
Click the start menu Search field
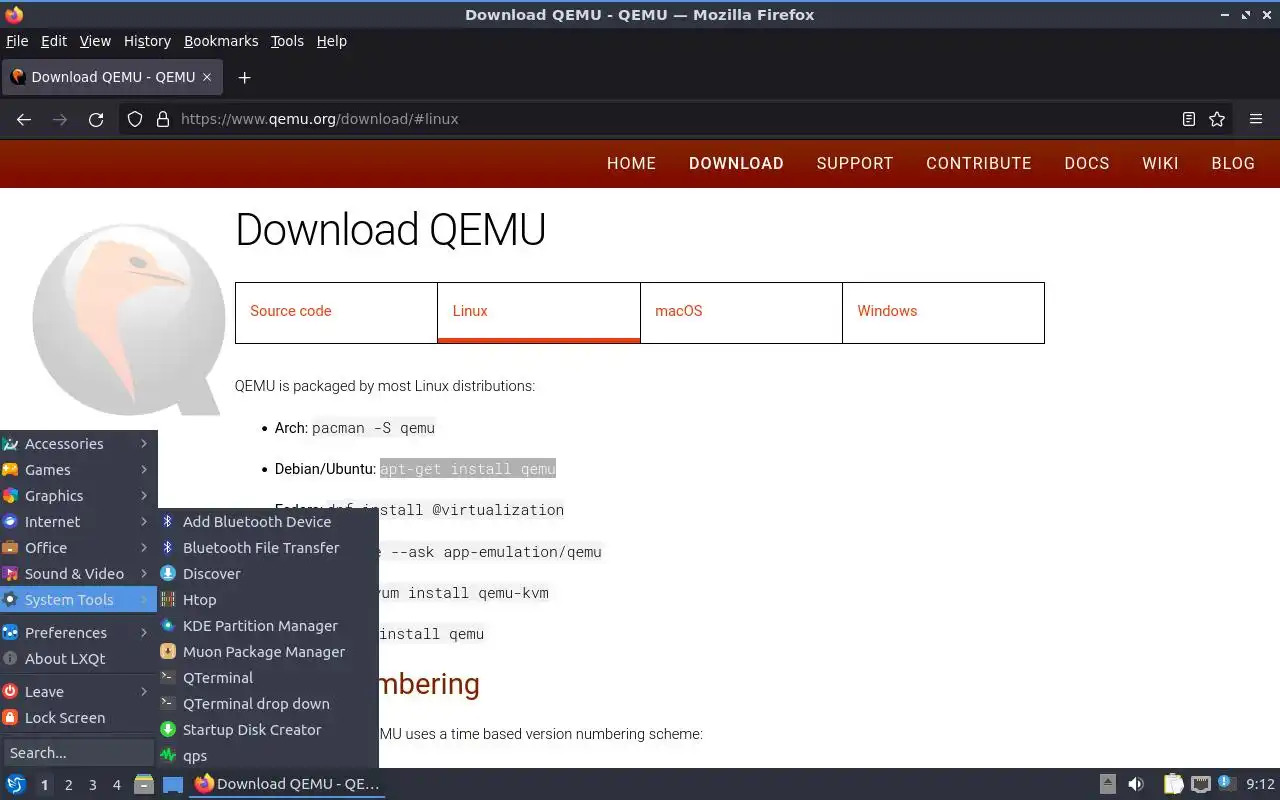pos(78,753)
